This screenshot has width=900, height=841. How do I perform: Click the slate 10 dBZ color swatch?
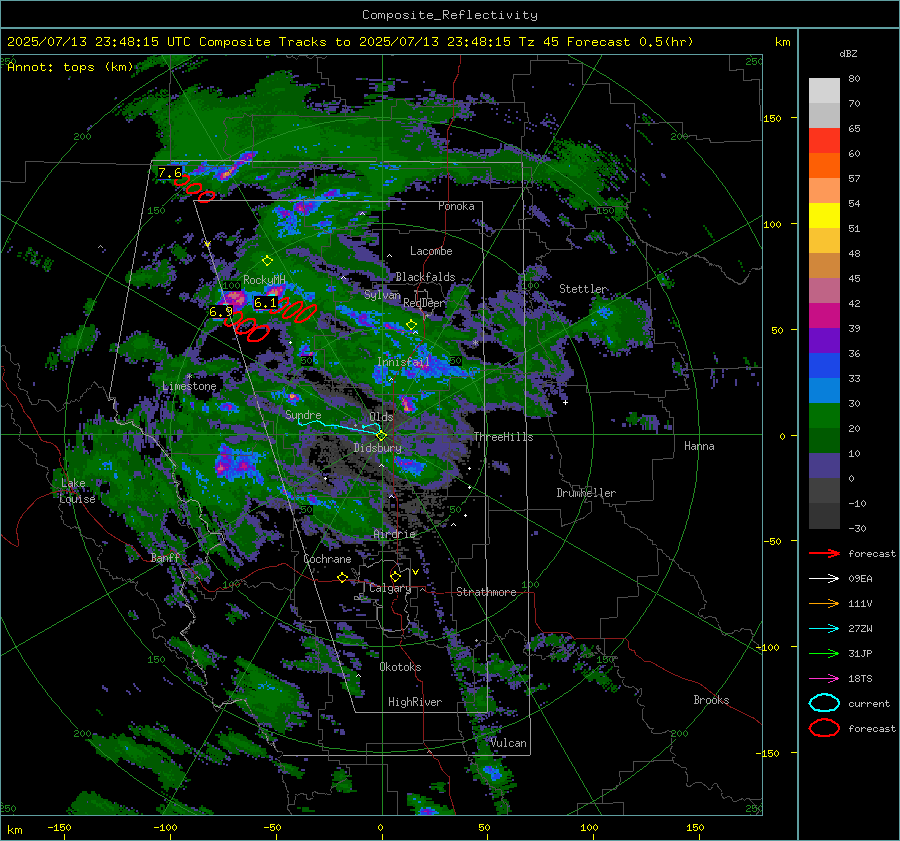click(x=824, y=466)
